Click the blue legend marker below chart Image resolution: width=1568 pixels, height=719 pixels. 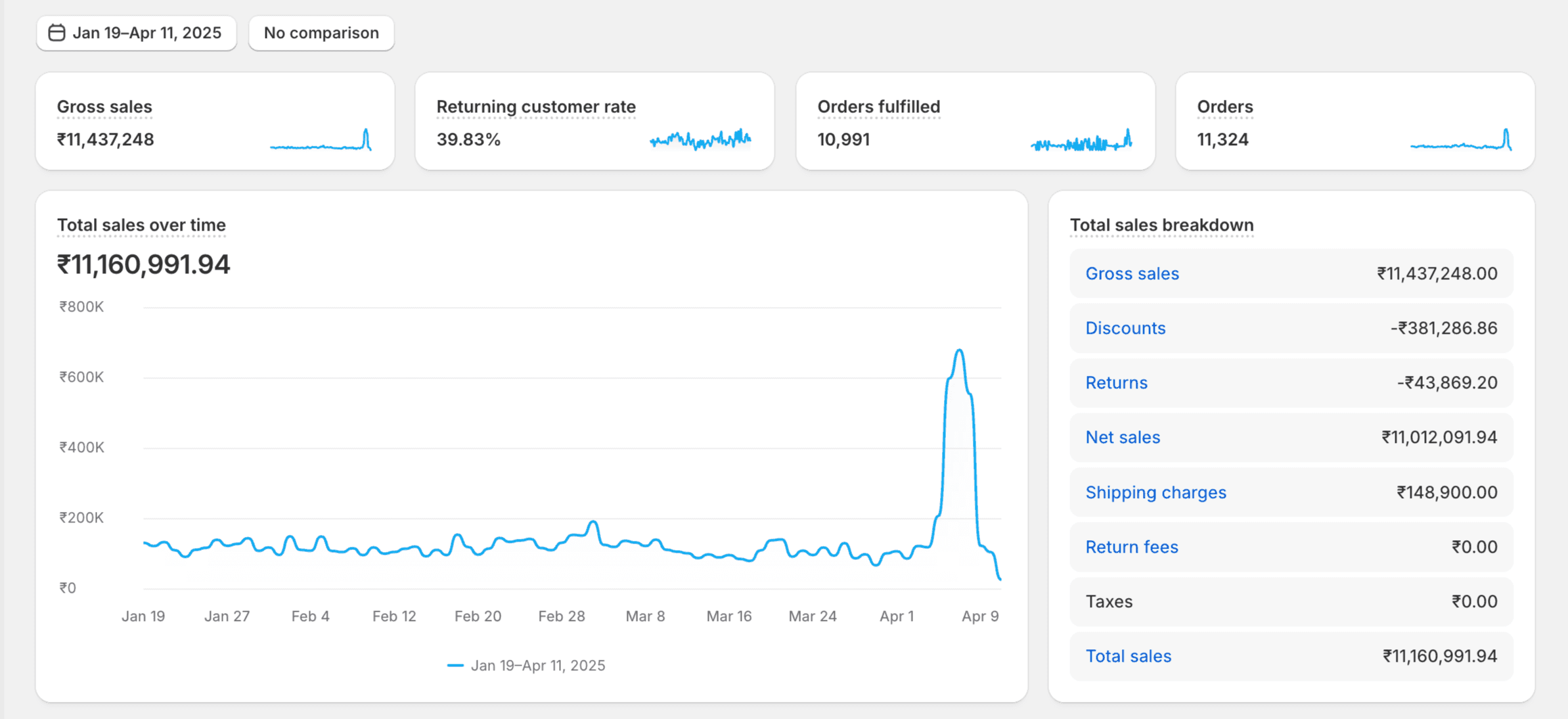455,666
